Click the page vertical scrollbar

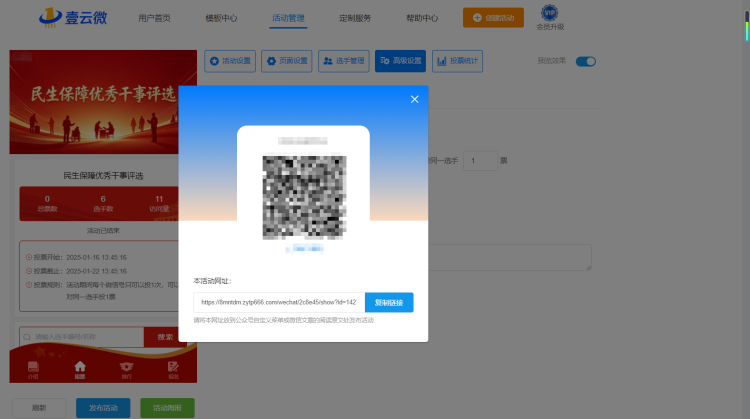click(747, 26)
